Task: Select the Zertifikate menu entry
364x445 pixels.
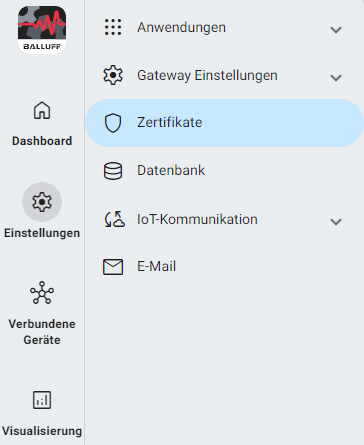Action: (224, 123)
